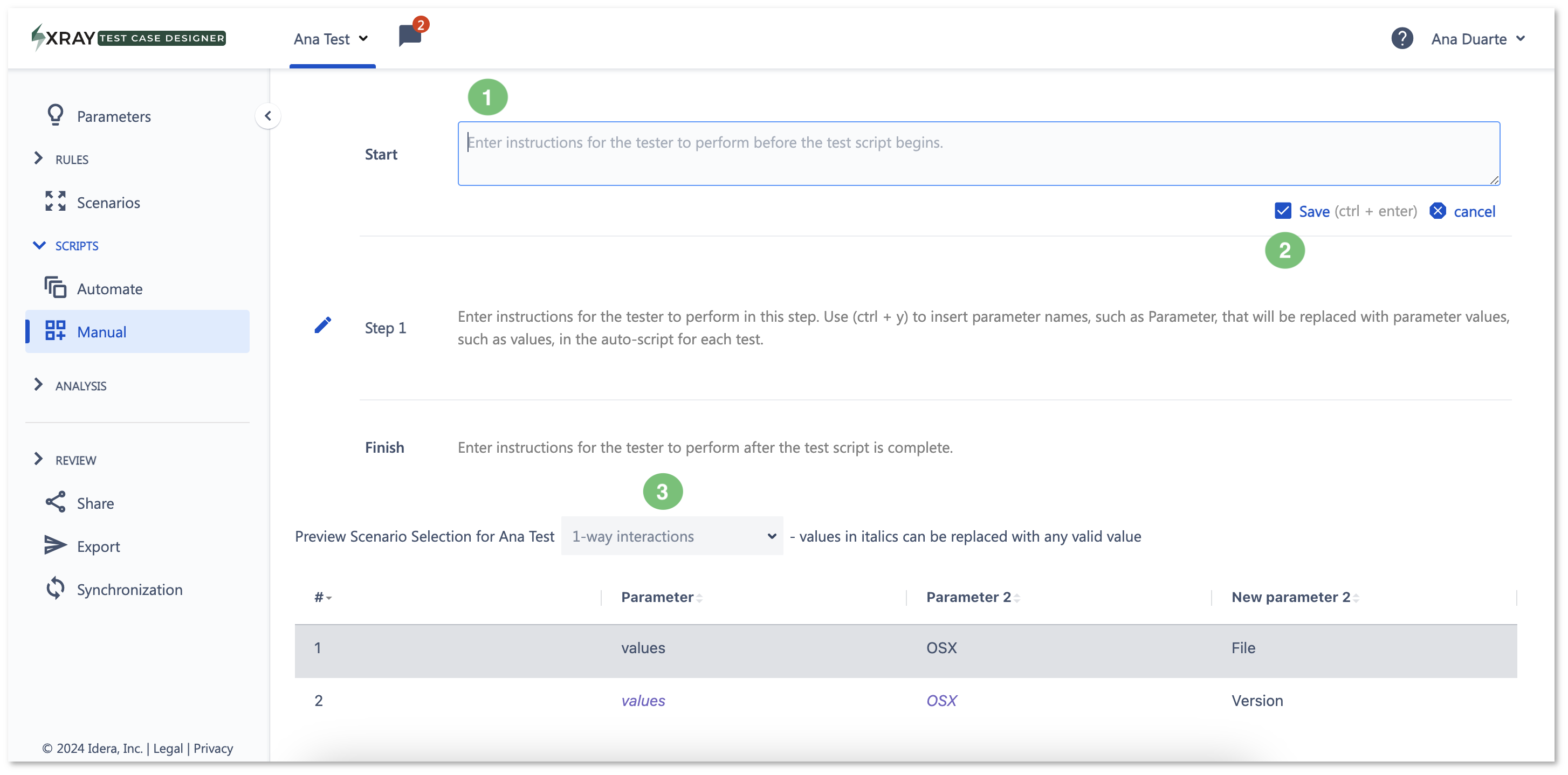Open the Share page
Screen dimensions: 1568x775
pos(95,503)
